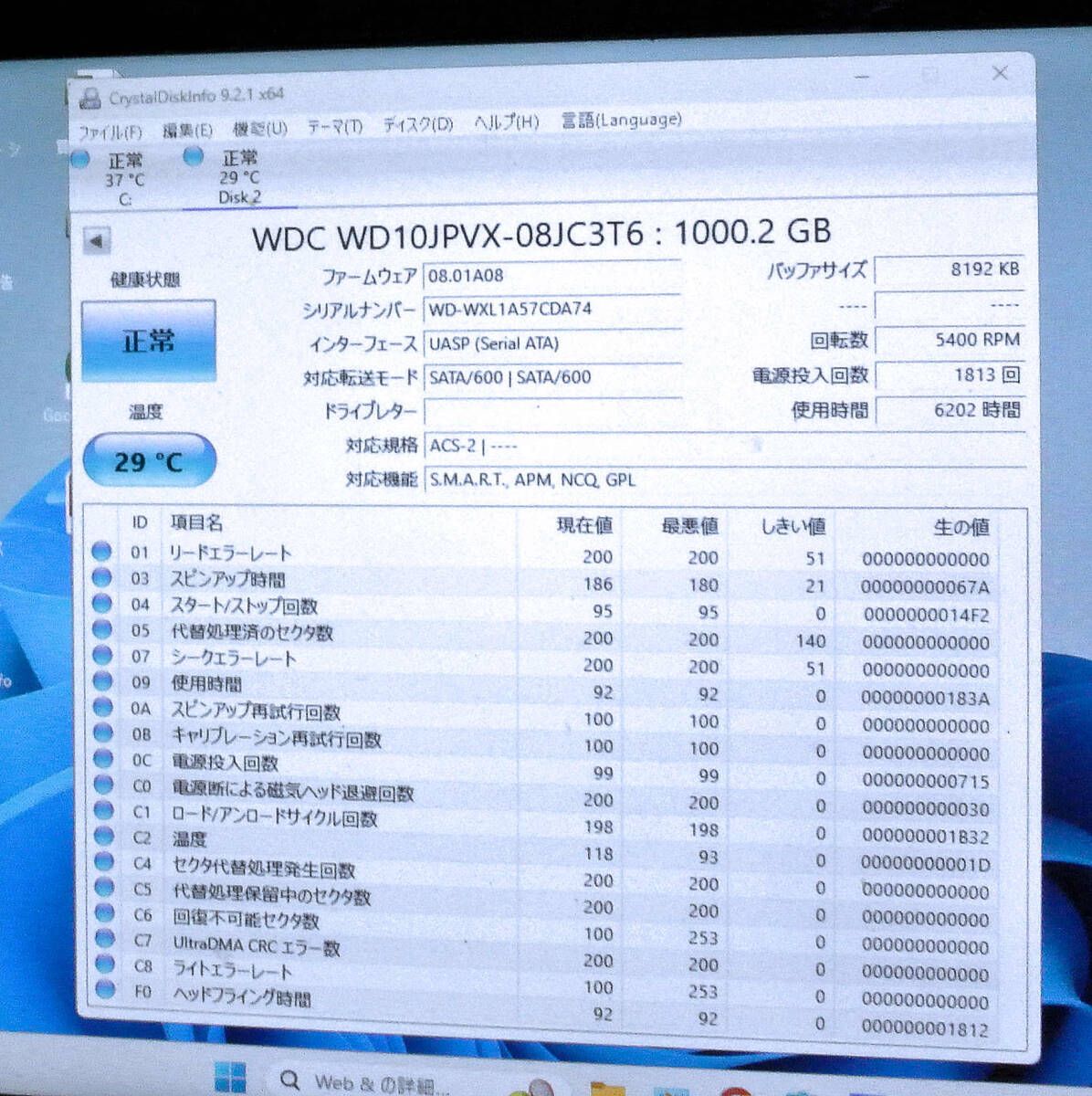
Task: Click the ACS-2 standard field
Action: tap(724, 446)
